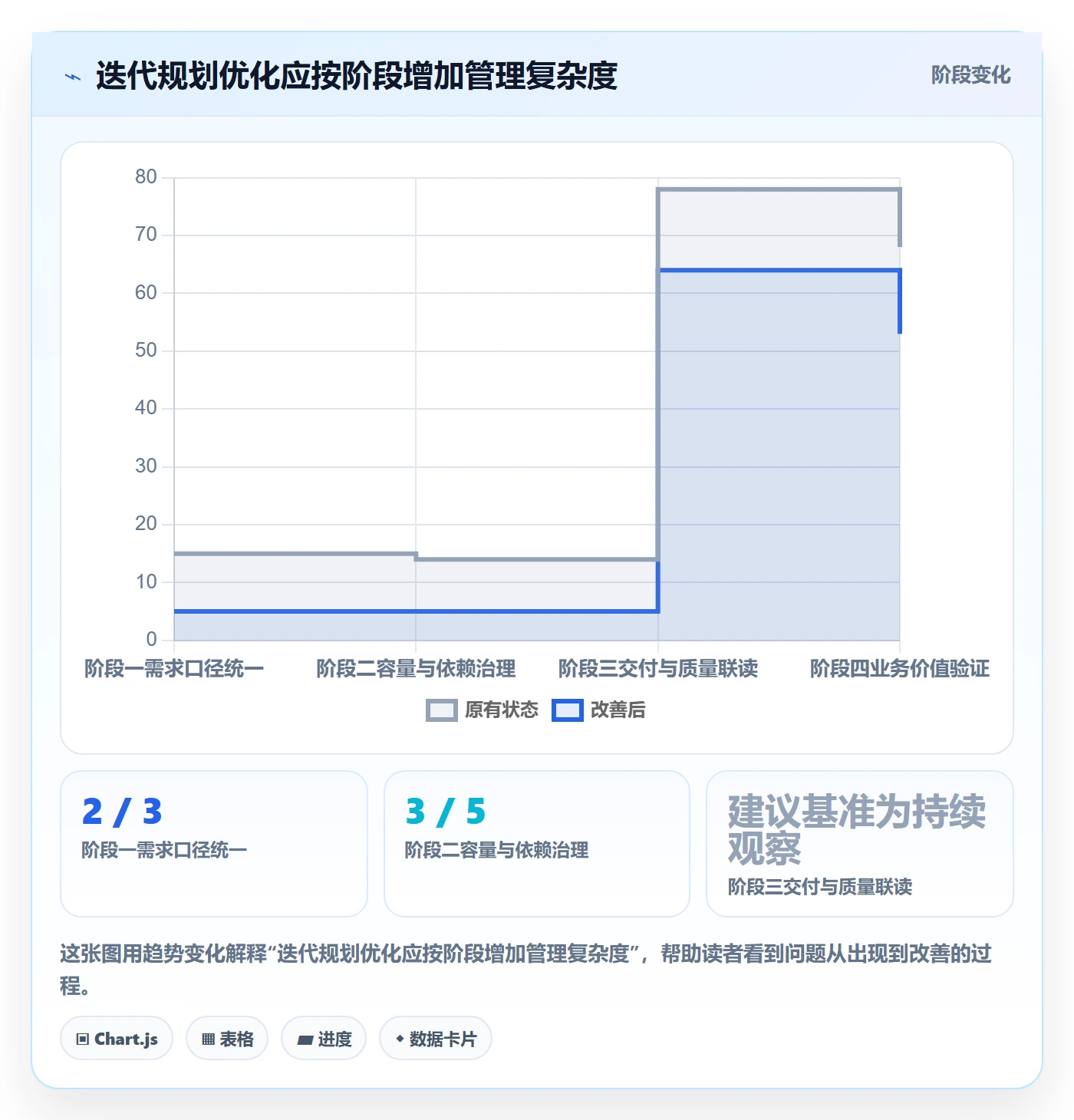Select the 表格 tag chip
Screen dimensions: 1074x1120
tap(227, 1039)
